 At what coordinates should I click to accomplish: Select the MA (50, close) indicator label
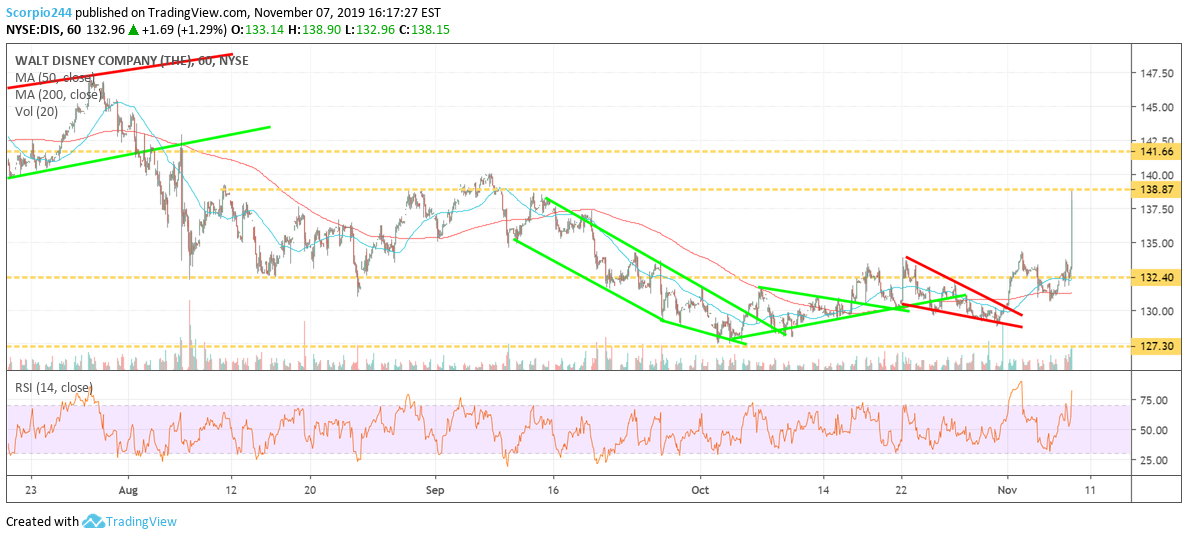tap(55, 77)
